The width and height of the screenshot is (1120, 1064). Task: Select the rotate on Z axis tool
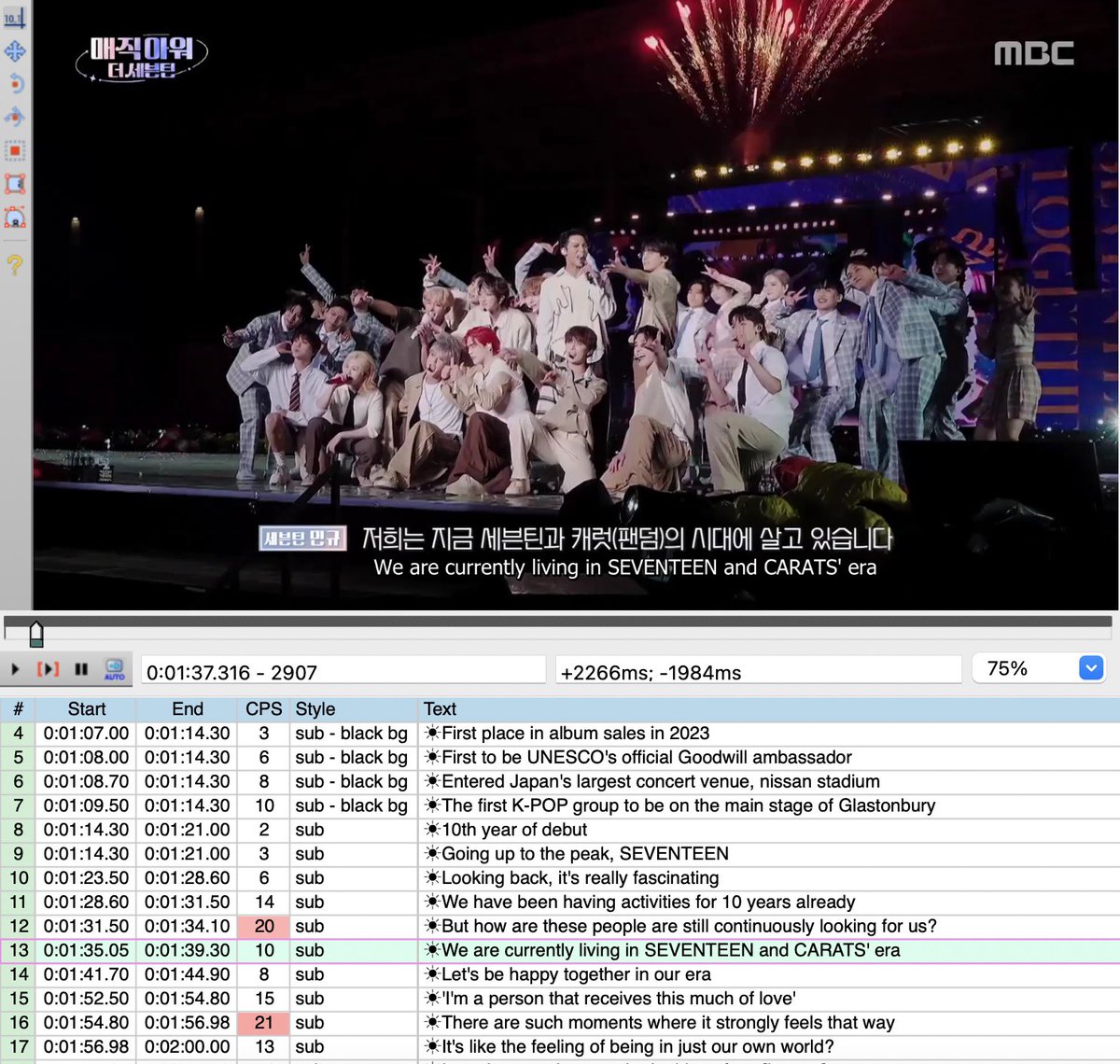15,84
